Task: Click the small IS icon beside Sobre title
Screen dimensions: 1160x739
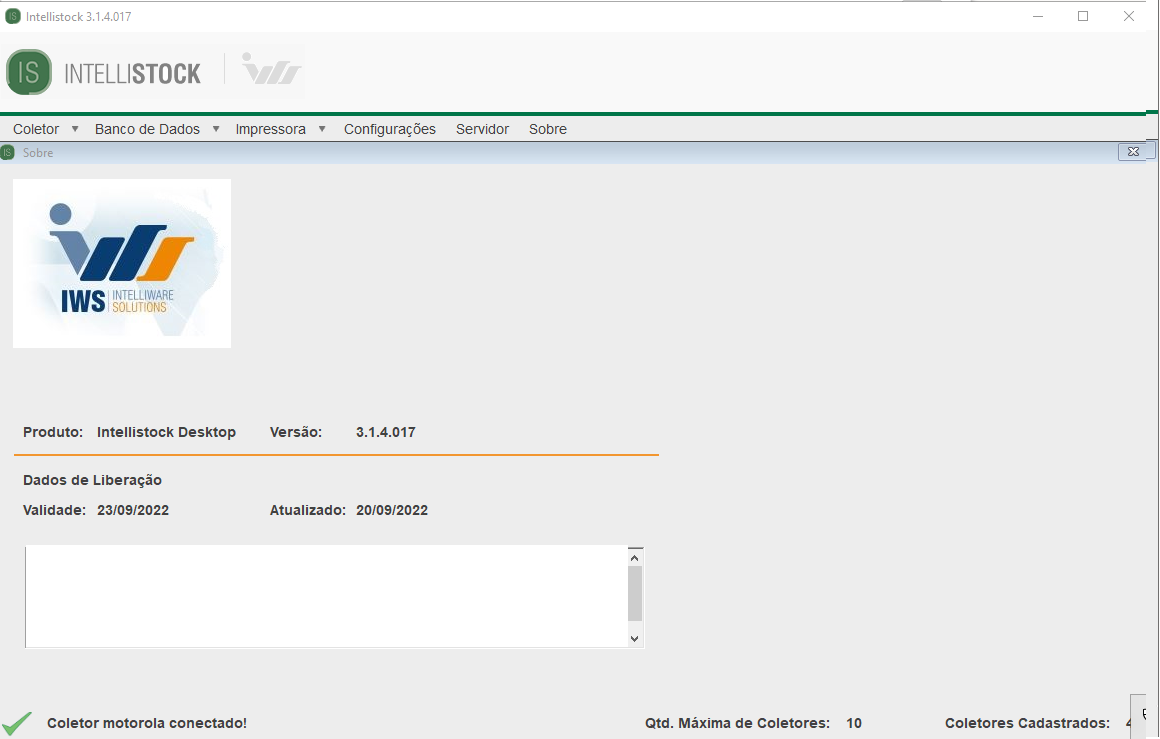Action: (x=7, y=152)
